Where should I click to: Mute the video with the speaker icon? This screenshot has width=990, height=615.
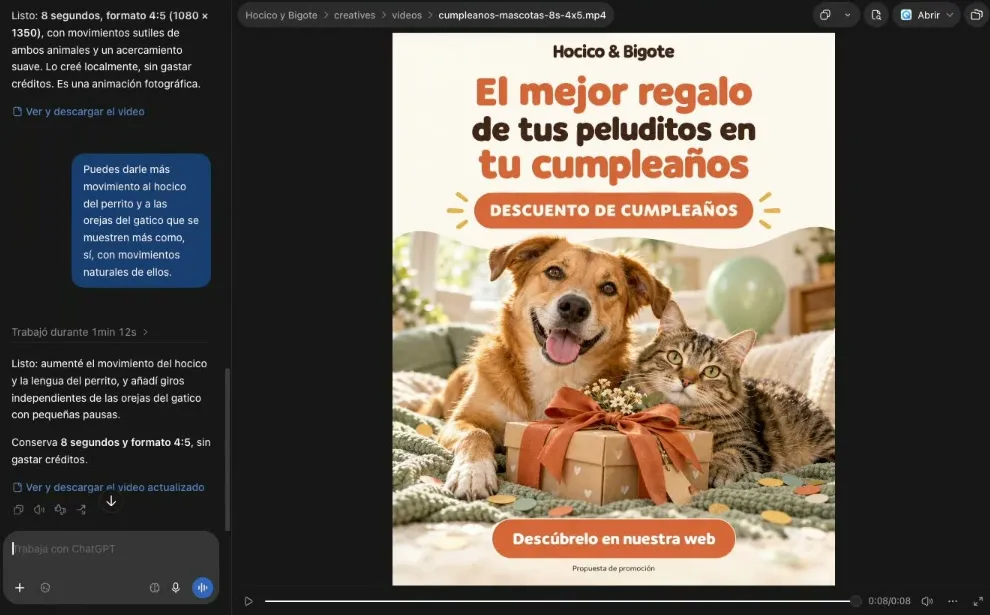tap(927, 601)
